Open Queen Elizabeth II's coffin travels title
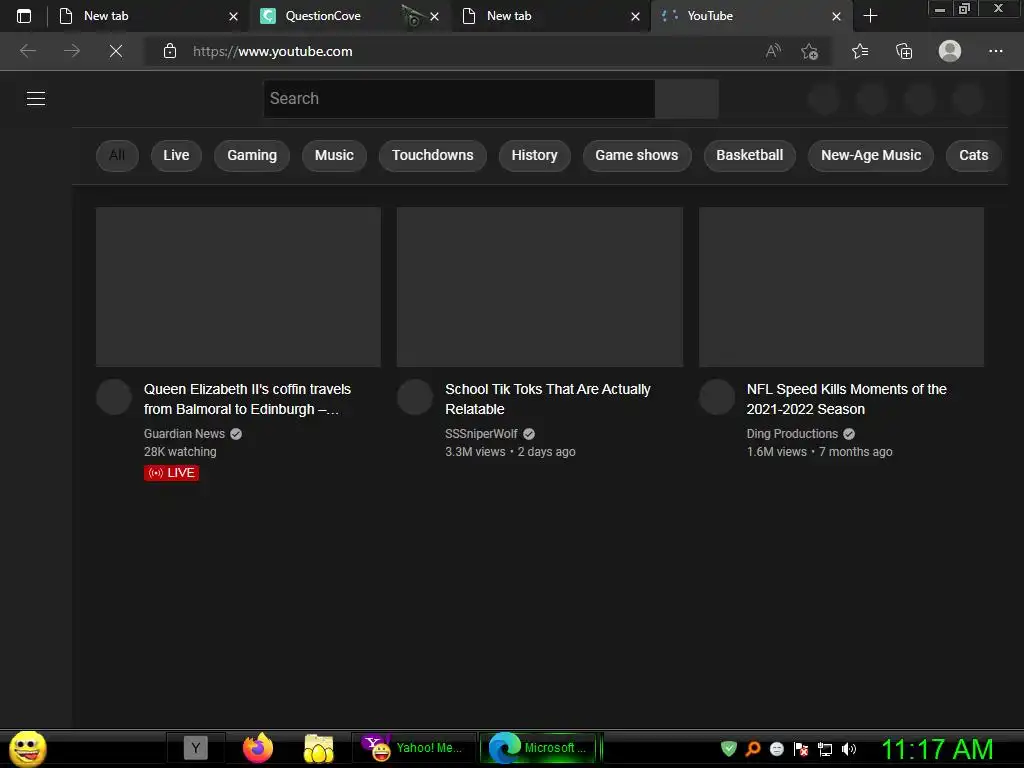The height and width of the screenshot is (768, 1024). pos(248,399)
